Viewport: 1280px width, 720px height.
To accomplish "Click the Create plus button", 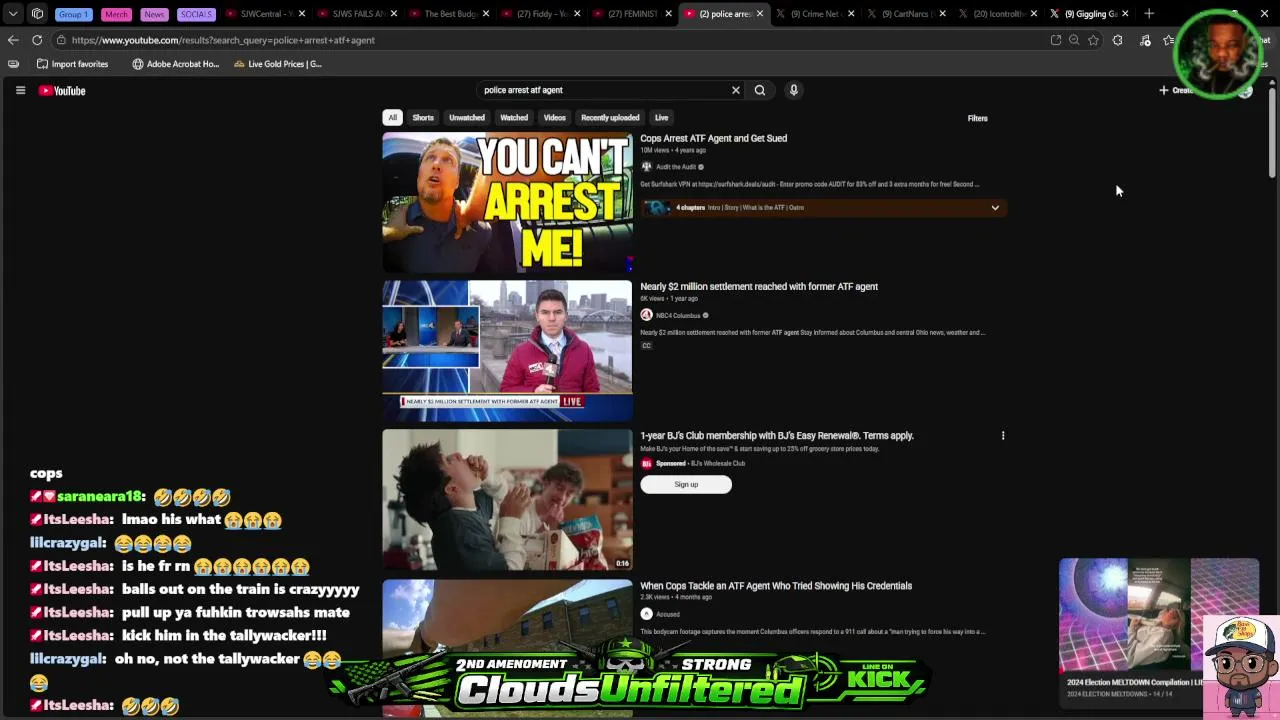I will coord(1176,90).
